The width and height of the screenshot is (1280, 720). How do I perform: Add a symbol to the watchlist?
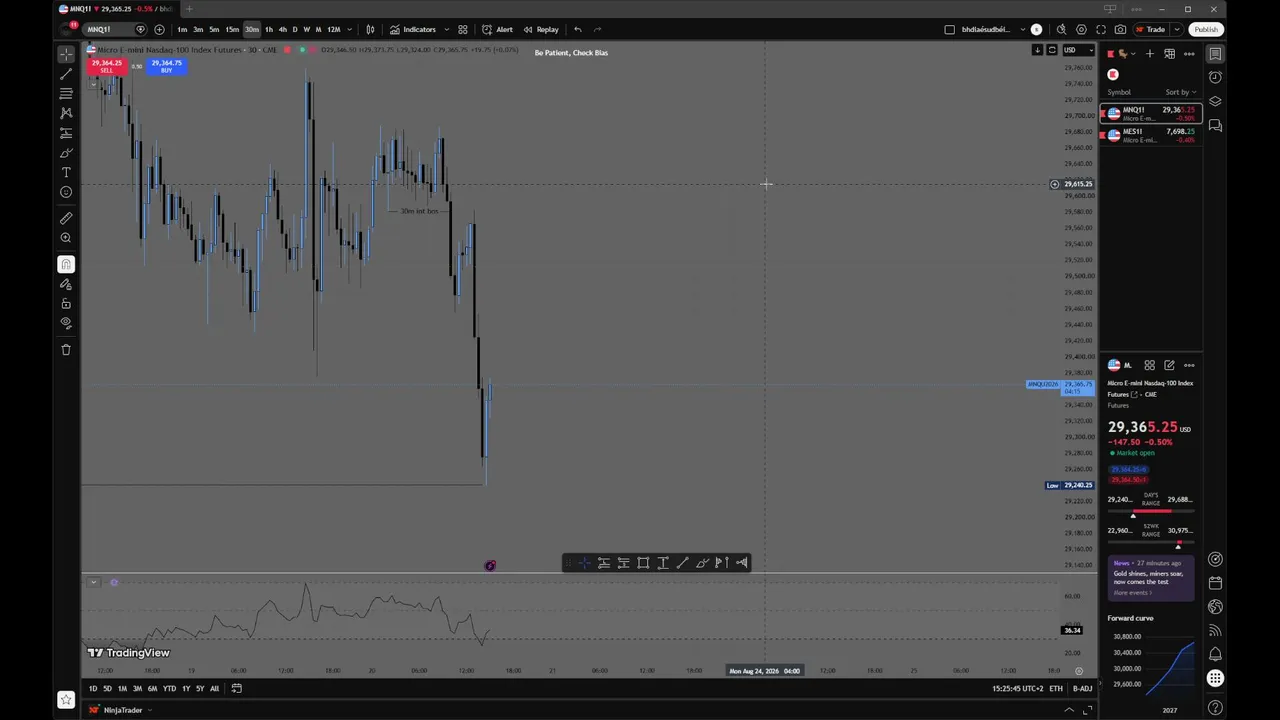1150,54
